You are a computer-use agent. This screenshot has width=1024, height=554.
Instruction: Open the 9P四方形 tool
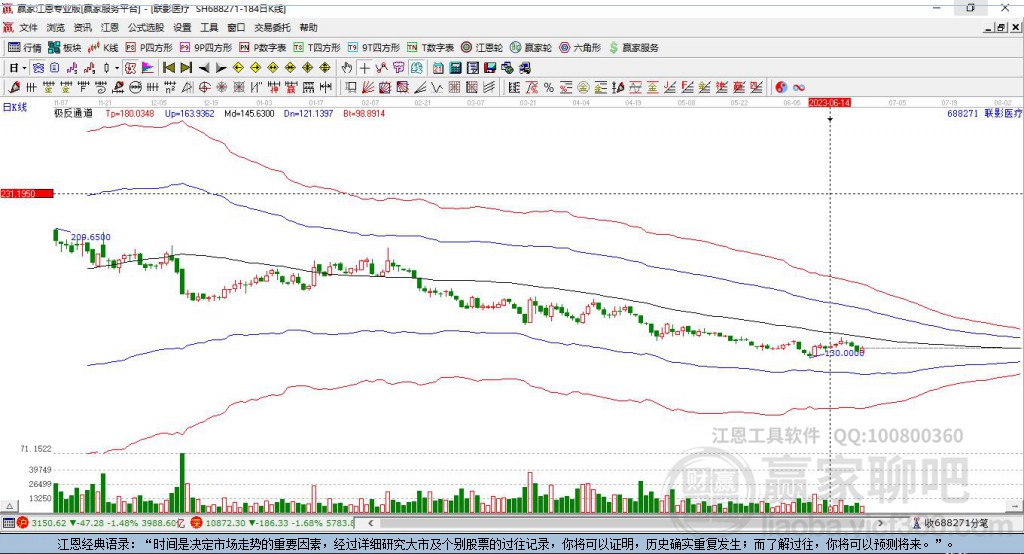pos(206,48)
